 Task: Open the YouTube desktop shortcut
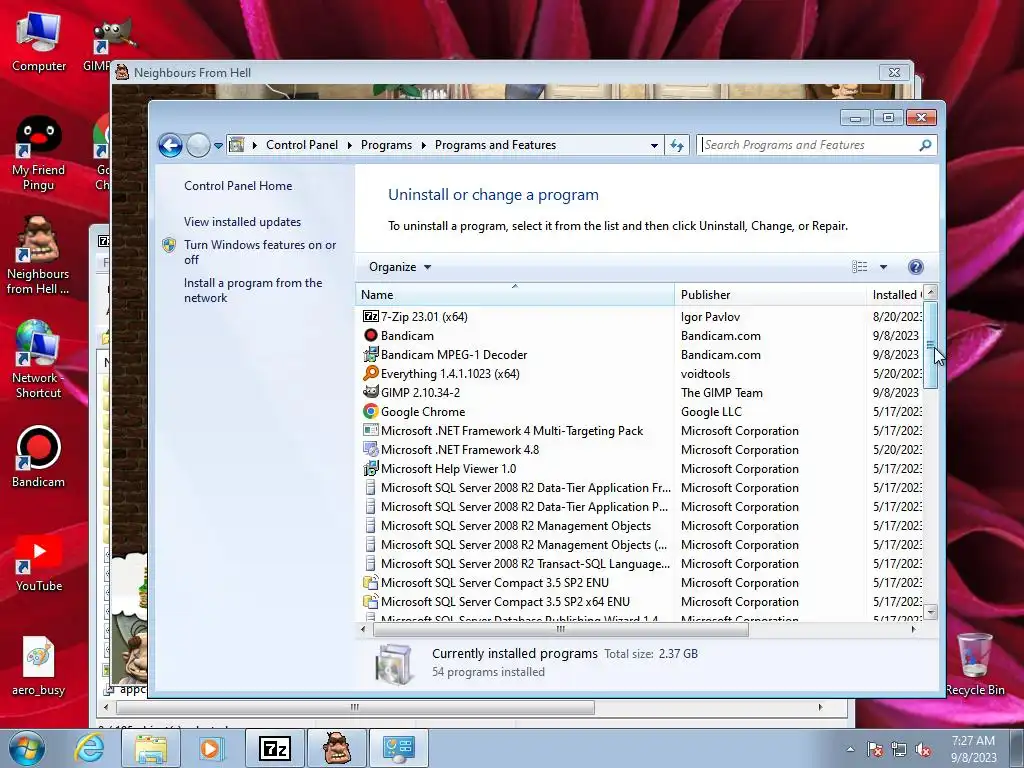point(39,563)
